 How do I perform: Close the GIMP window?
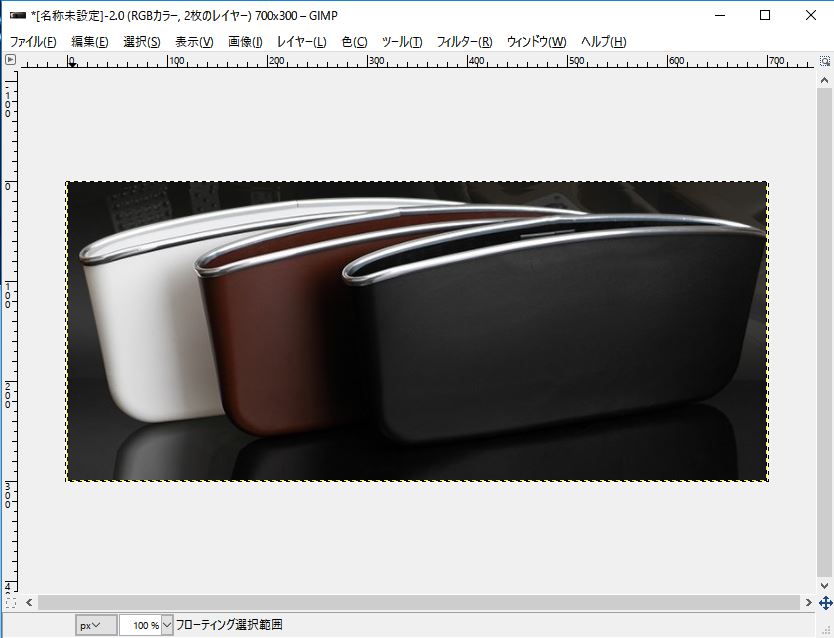(811, 15)
